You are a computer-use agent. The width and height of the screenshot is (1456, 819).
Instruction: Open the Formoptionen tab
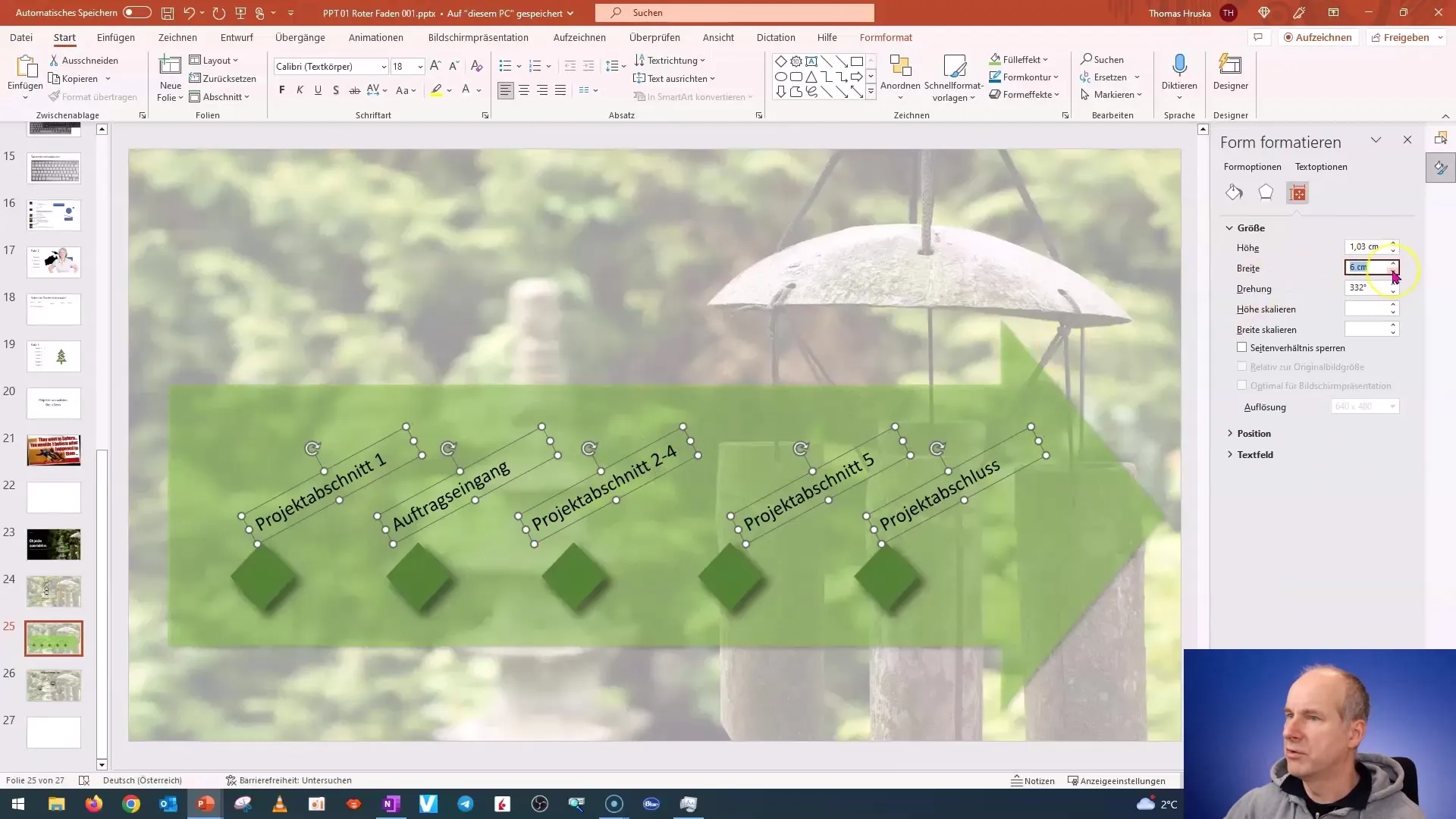pyautogui.click(x=1252, y=166)
